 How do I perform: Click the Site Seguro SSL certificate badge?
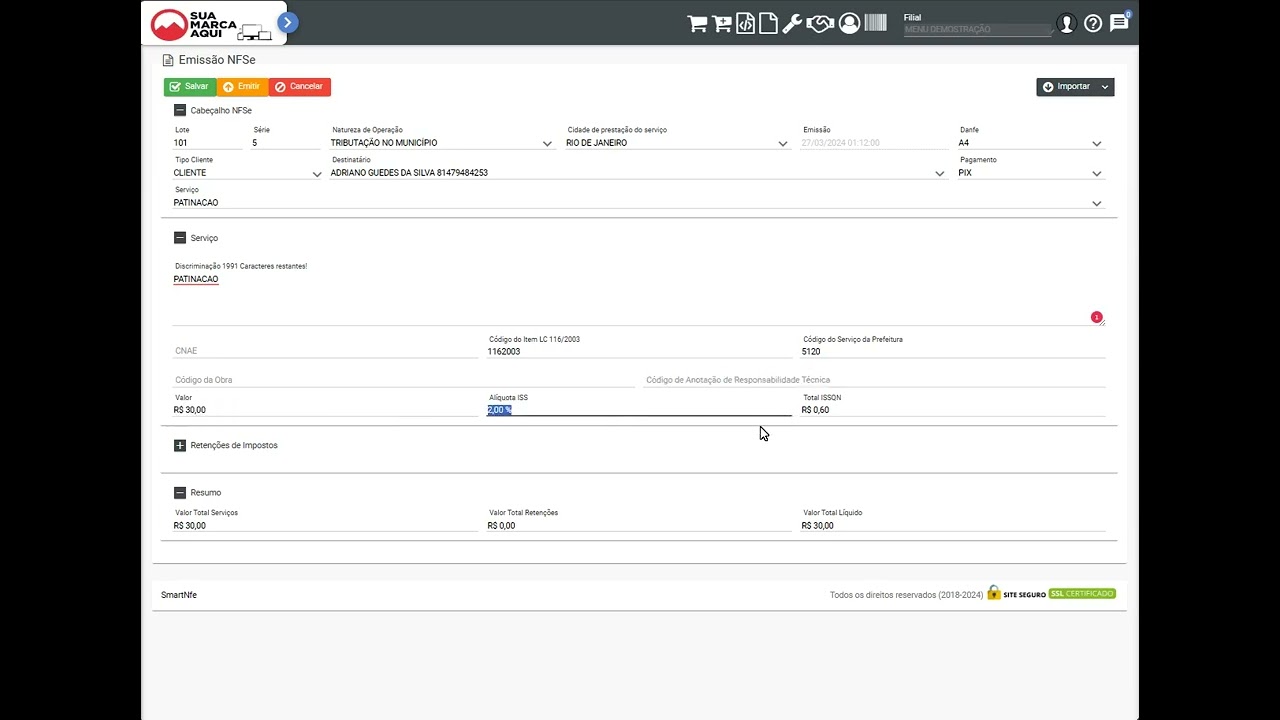tap(1051, 593)
